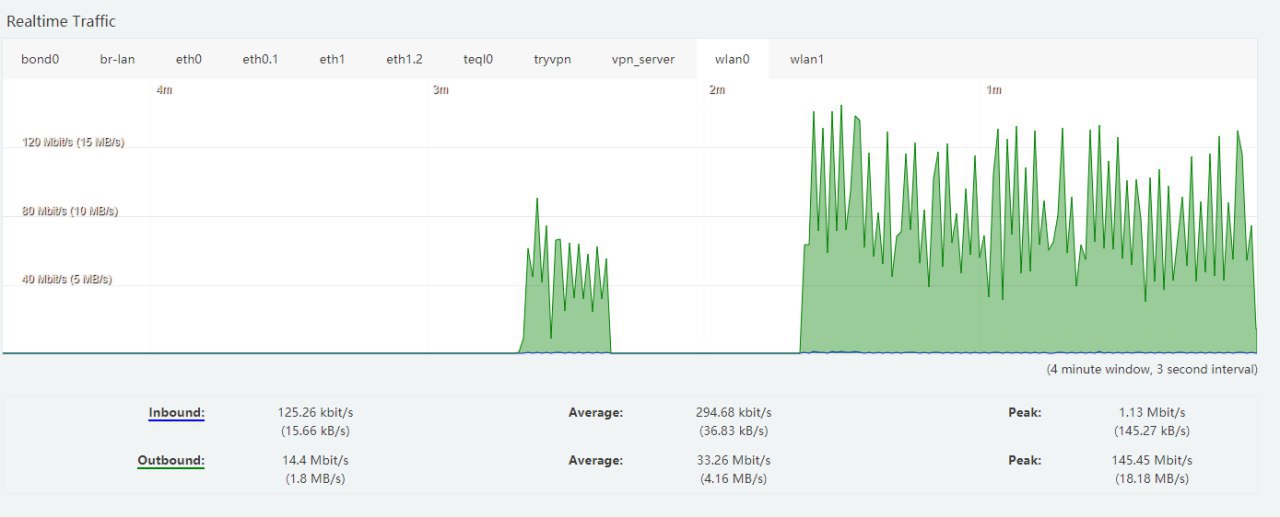Open the eth1.2 interface tab
Viewport: 1280px width, 517px height.
(x=404, y=59)
